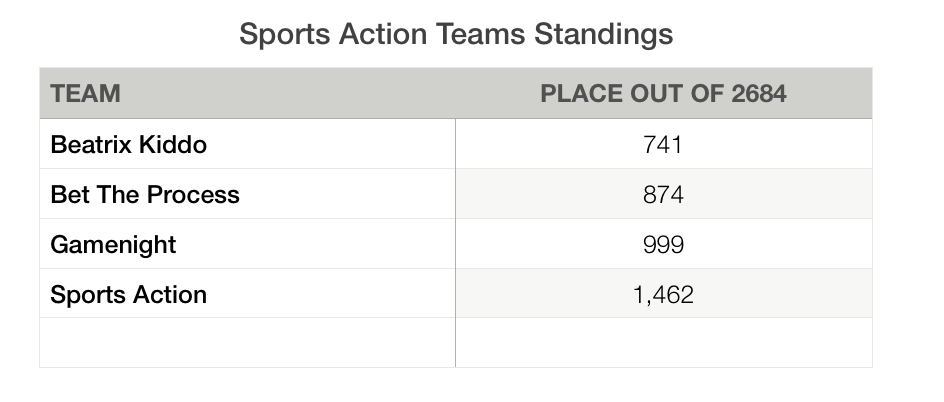Select the Gamenight team cell
944x402 pixels.
[247, 244]
